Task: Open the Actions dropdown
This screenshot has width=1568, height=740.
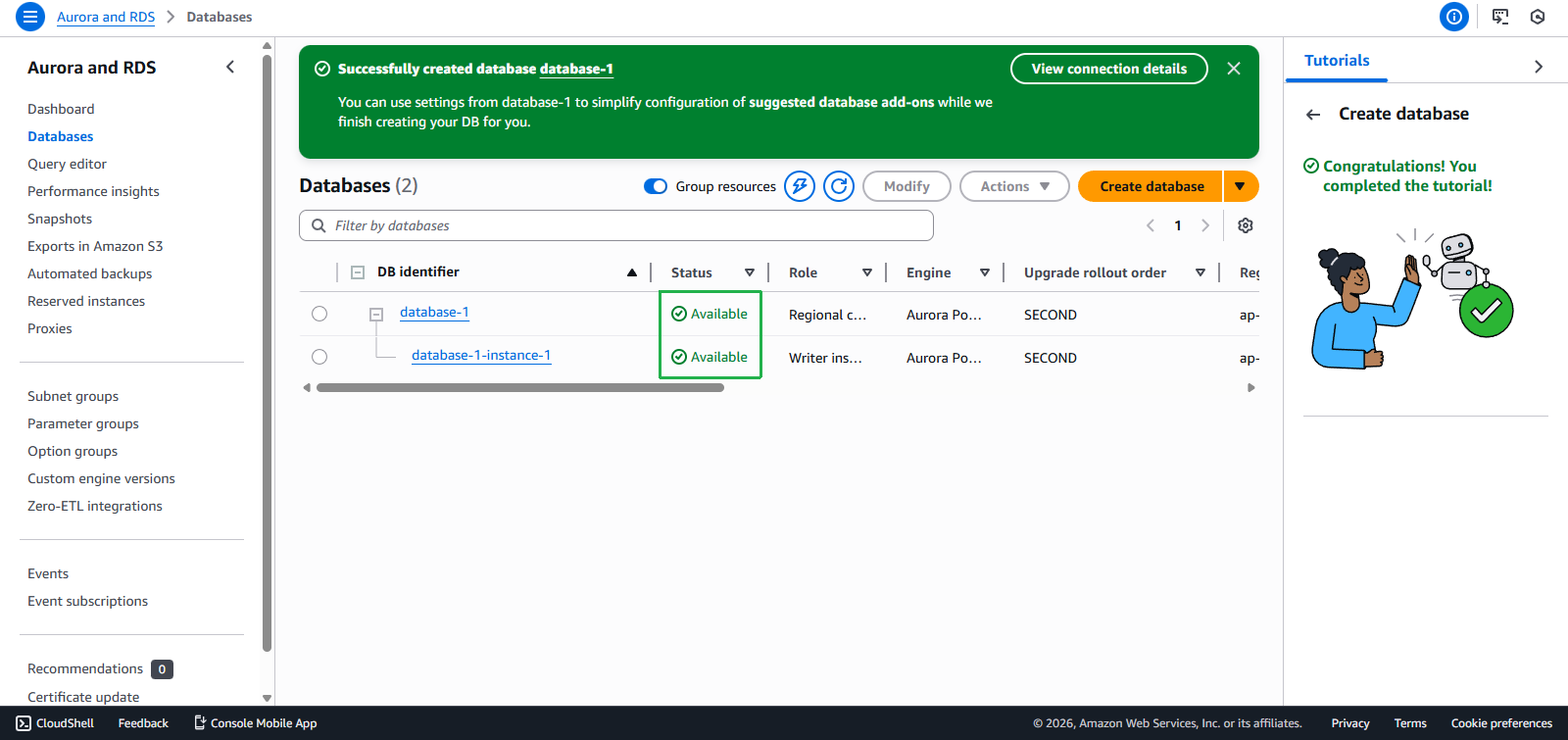Action: [1014, 186]
